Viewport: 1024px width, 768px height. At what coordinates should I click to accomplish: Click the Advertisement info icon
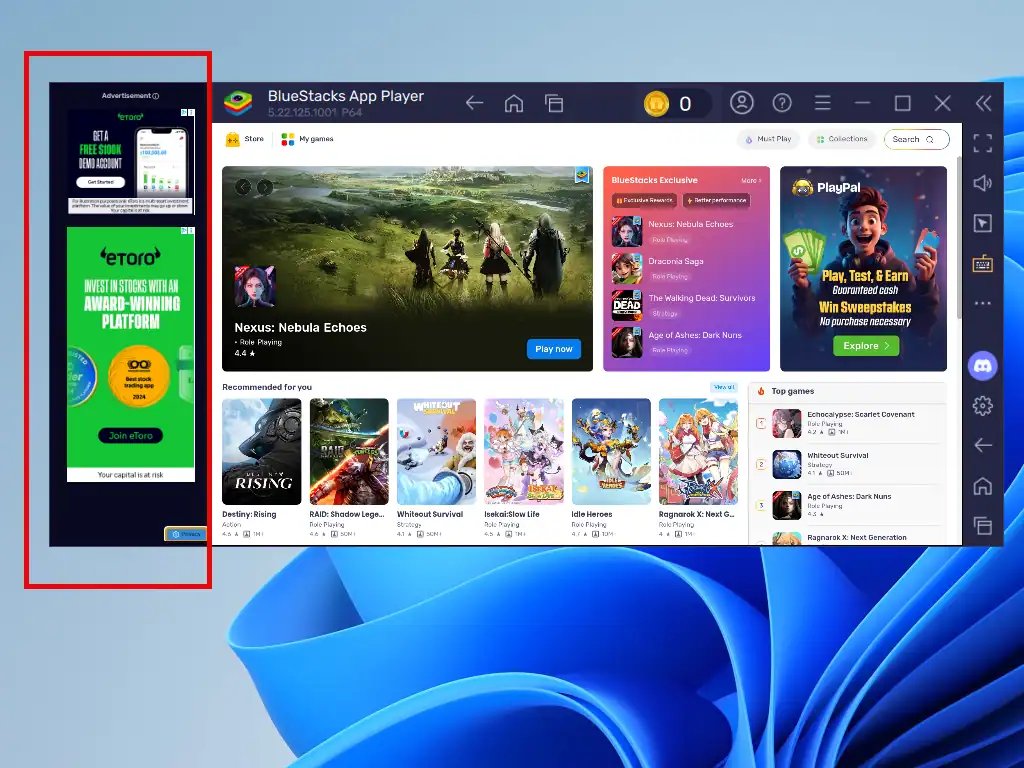tap(156, 96)
